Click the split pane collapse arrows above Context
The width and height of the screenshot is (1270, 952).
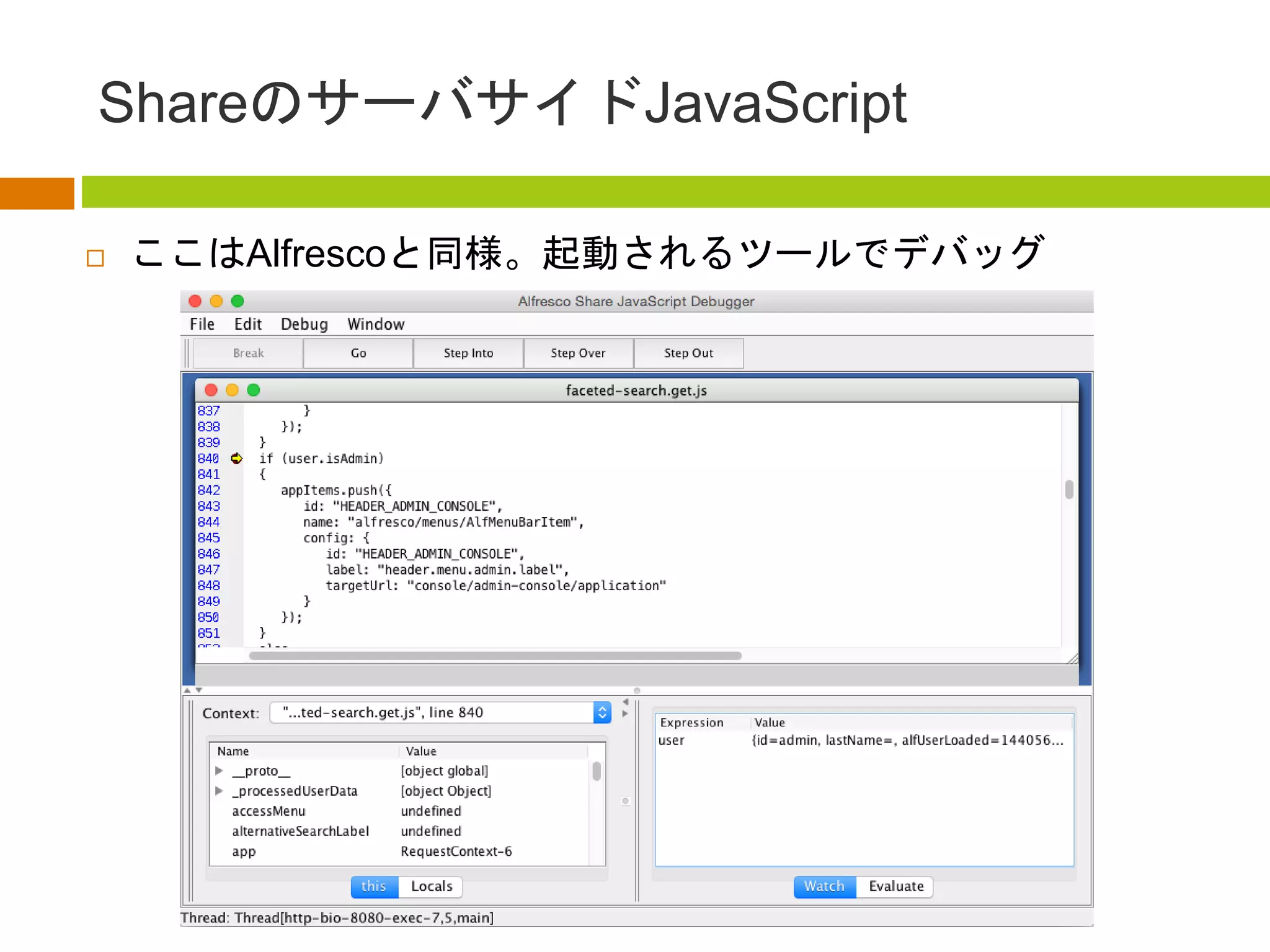[x=193, y=690]
